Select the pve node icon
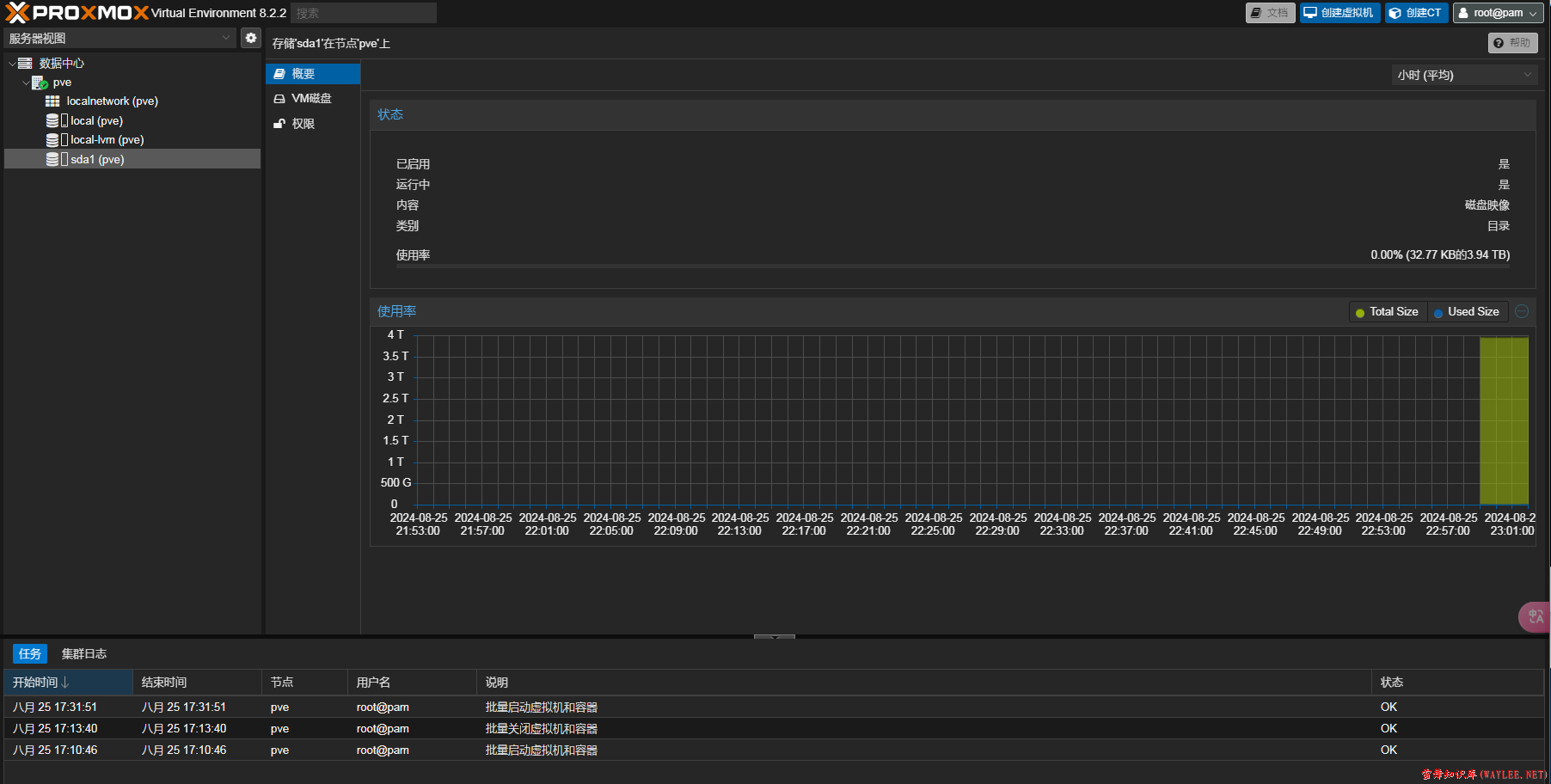 point(40,83)
